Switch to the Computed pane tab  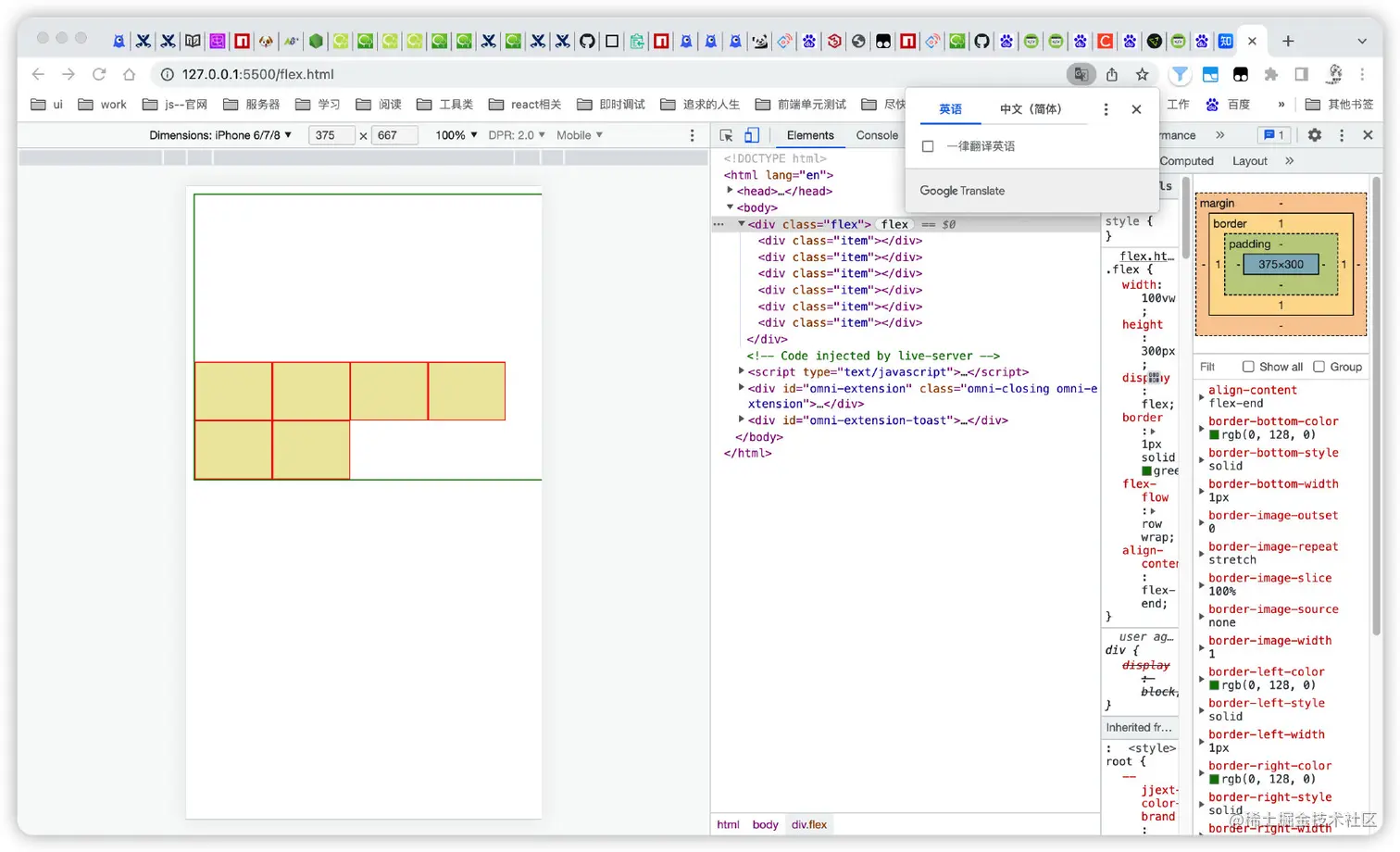point(1186,161)
